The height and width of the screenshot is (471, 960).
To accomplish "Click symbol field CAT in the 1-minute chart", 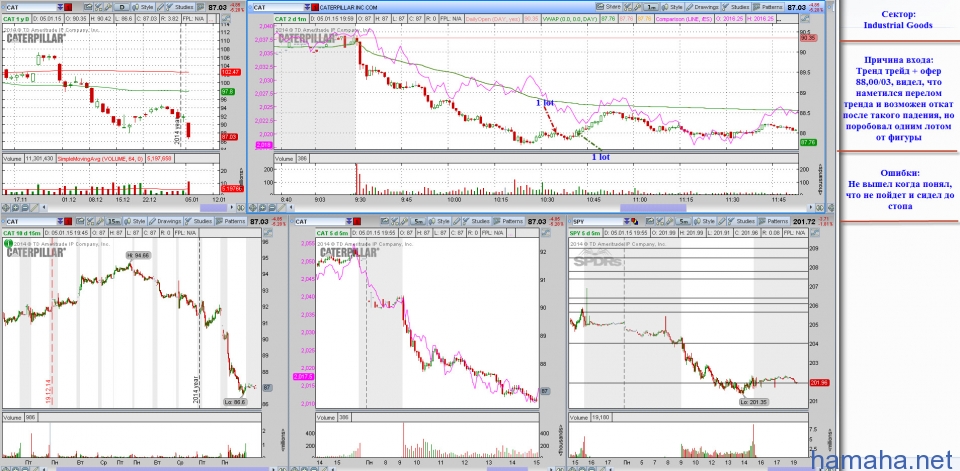I will tap(280, 7).
